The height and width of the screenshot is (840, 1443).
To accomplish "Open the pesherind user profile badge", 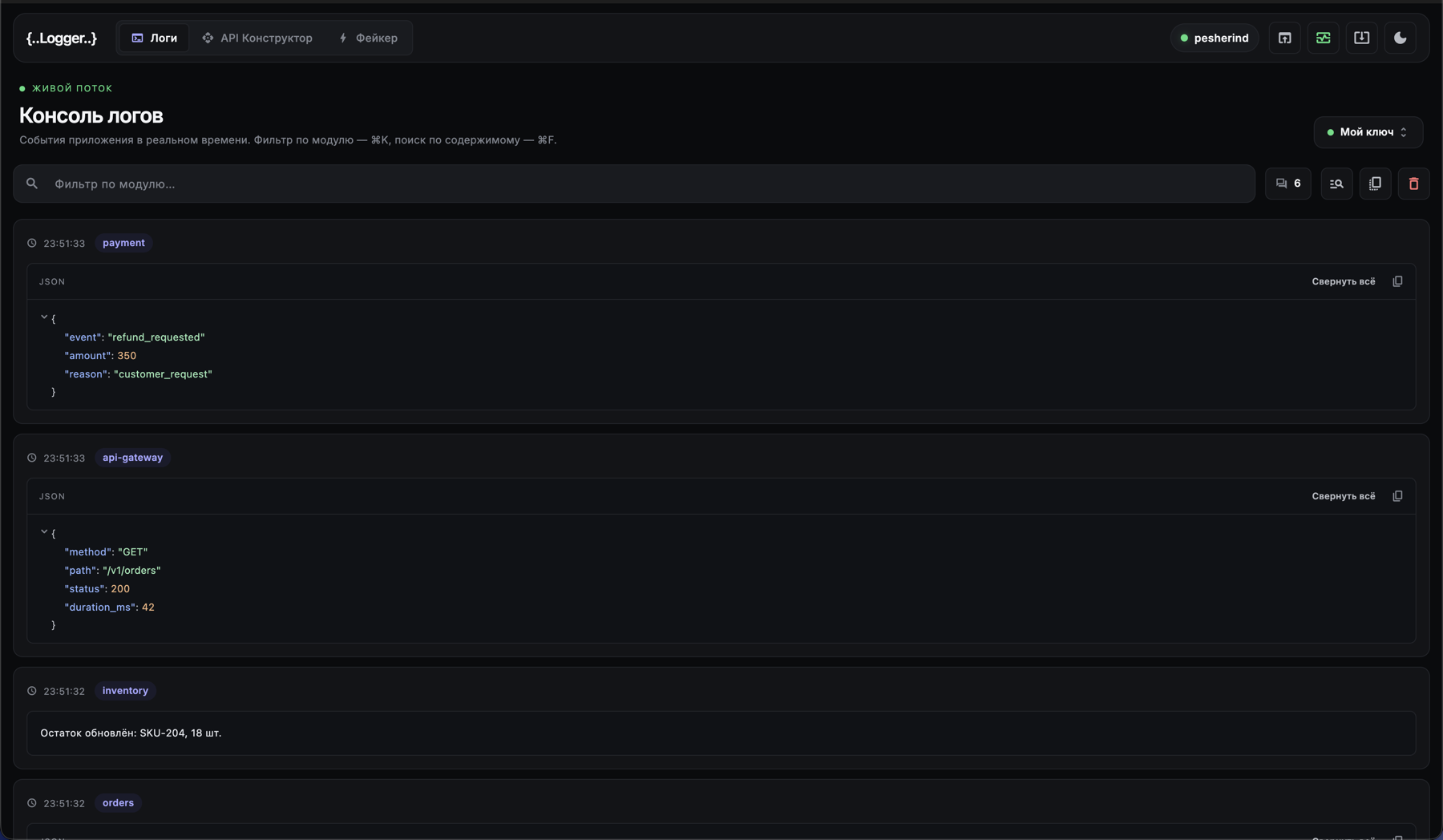I will 1215,38.
